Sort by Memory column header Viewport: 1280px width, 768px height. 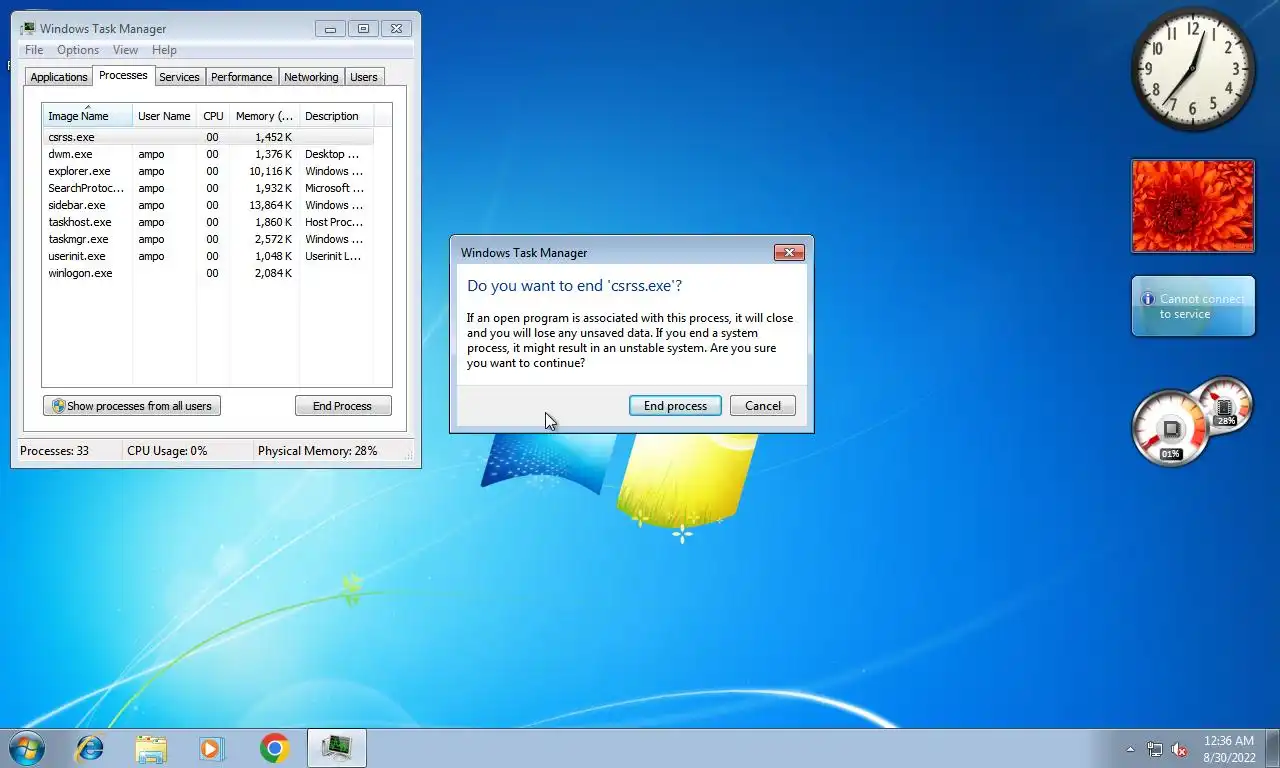pyautogui.click(x=264, y=116)
